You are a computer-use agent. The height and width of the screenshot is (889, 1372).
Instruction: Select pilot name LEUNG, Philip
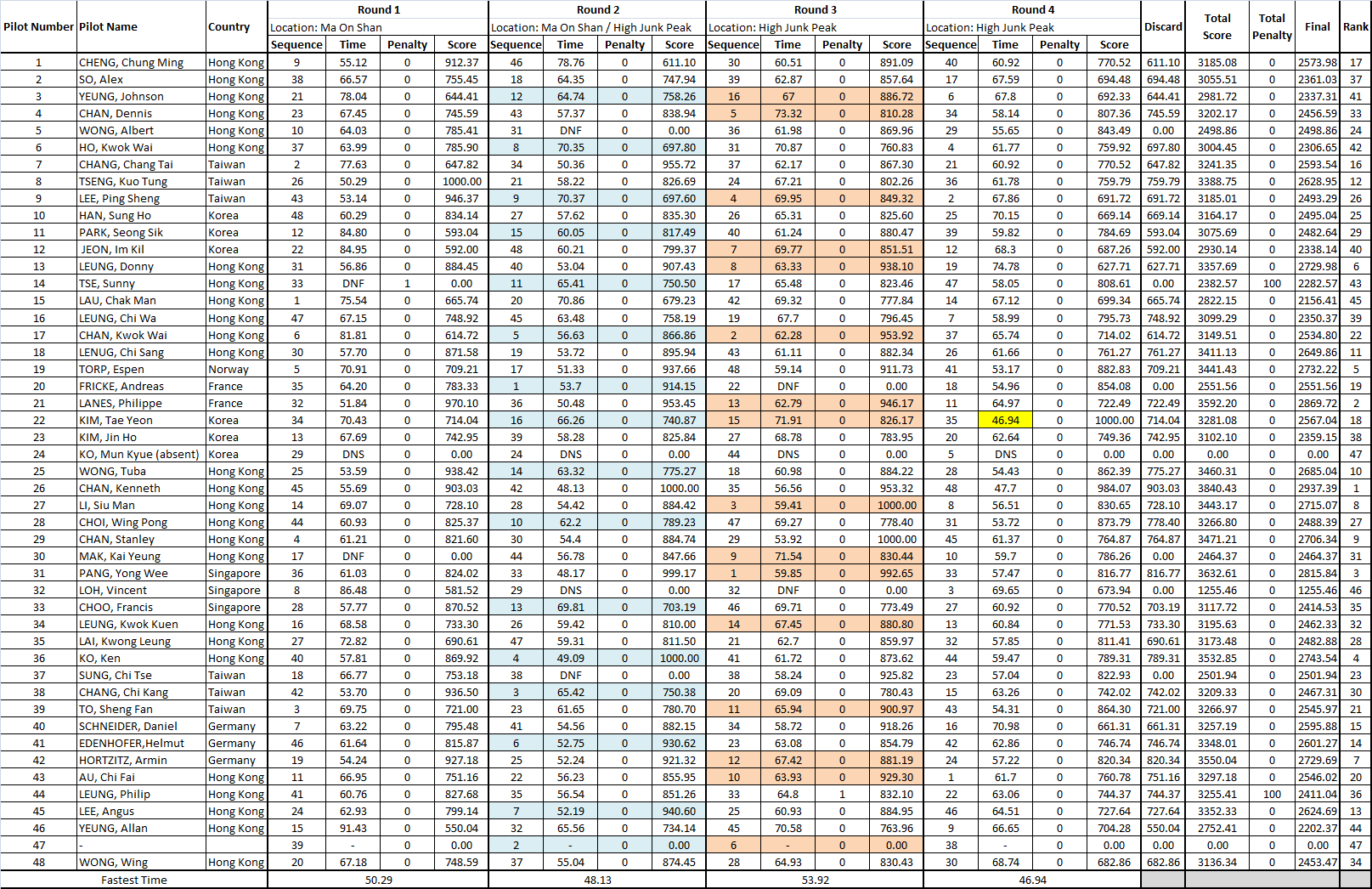[x=114, y=795]
